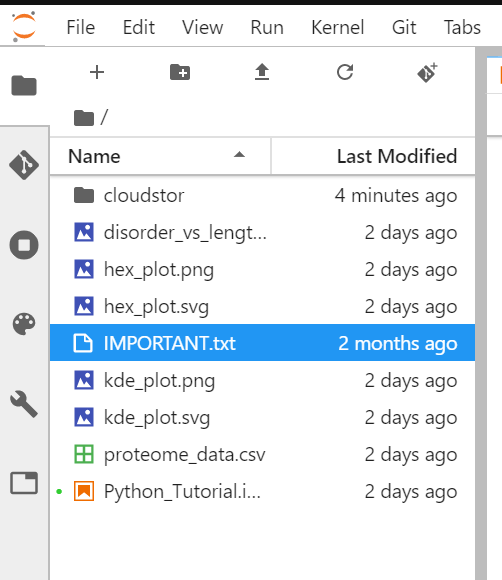Select the disorder_vs_lengt... image file

click(x=262, y=232)
